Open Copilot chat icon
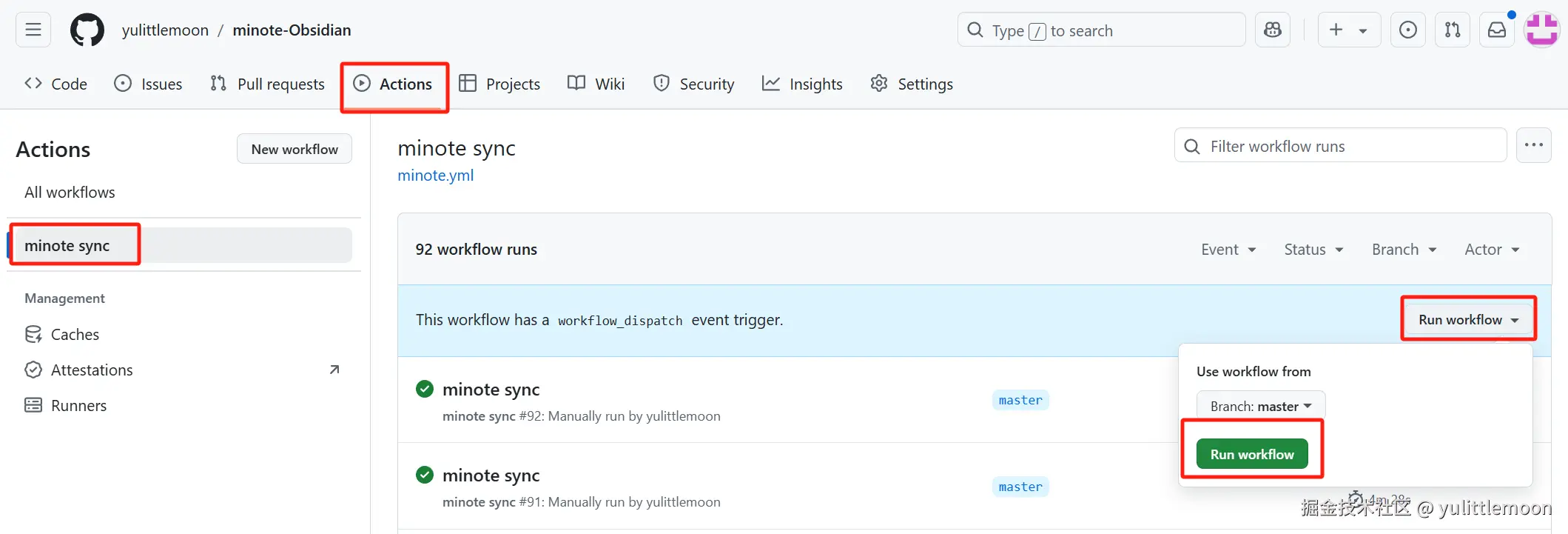This screenshot has height=534, width=1568. pos(1273,30)
